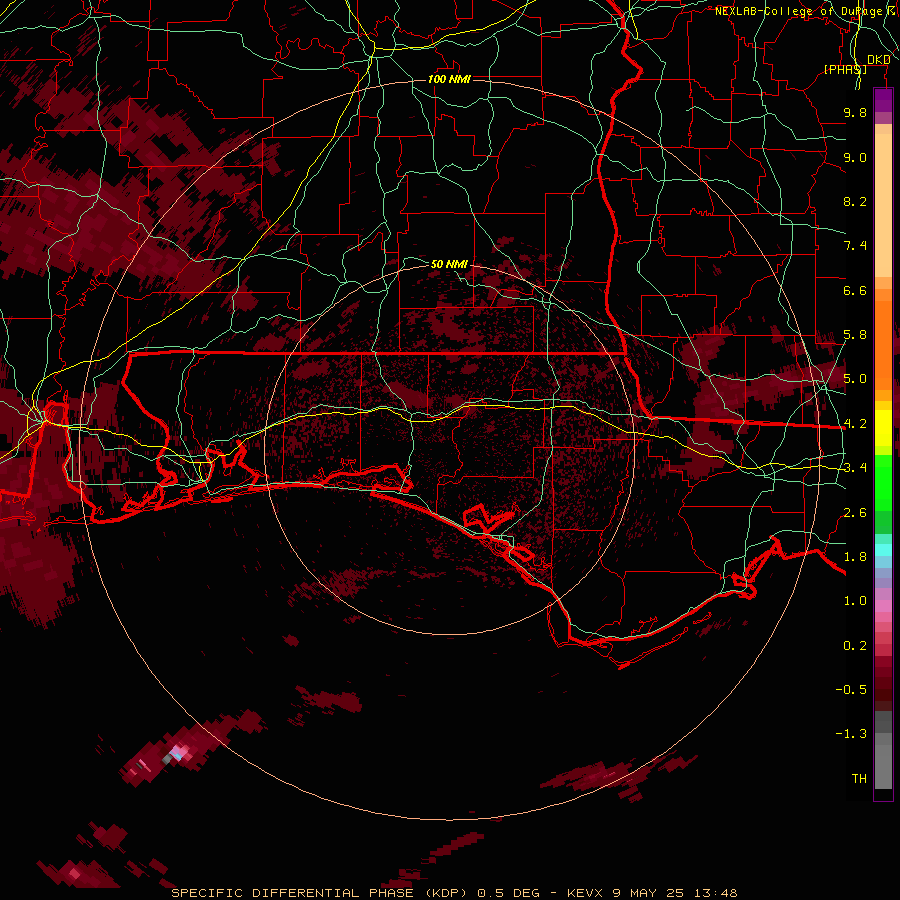Image resolution: width=900 pixels, height=900 pixels.
Task: Select the 8.2 legend value
Action: coord(855,201)
